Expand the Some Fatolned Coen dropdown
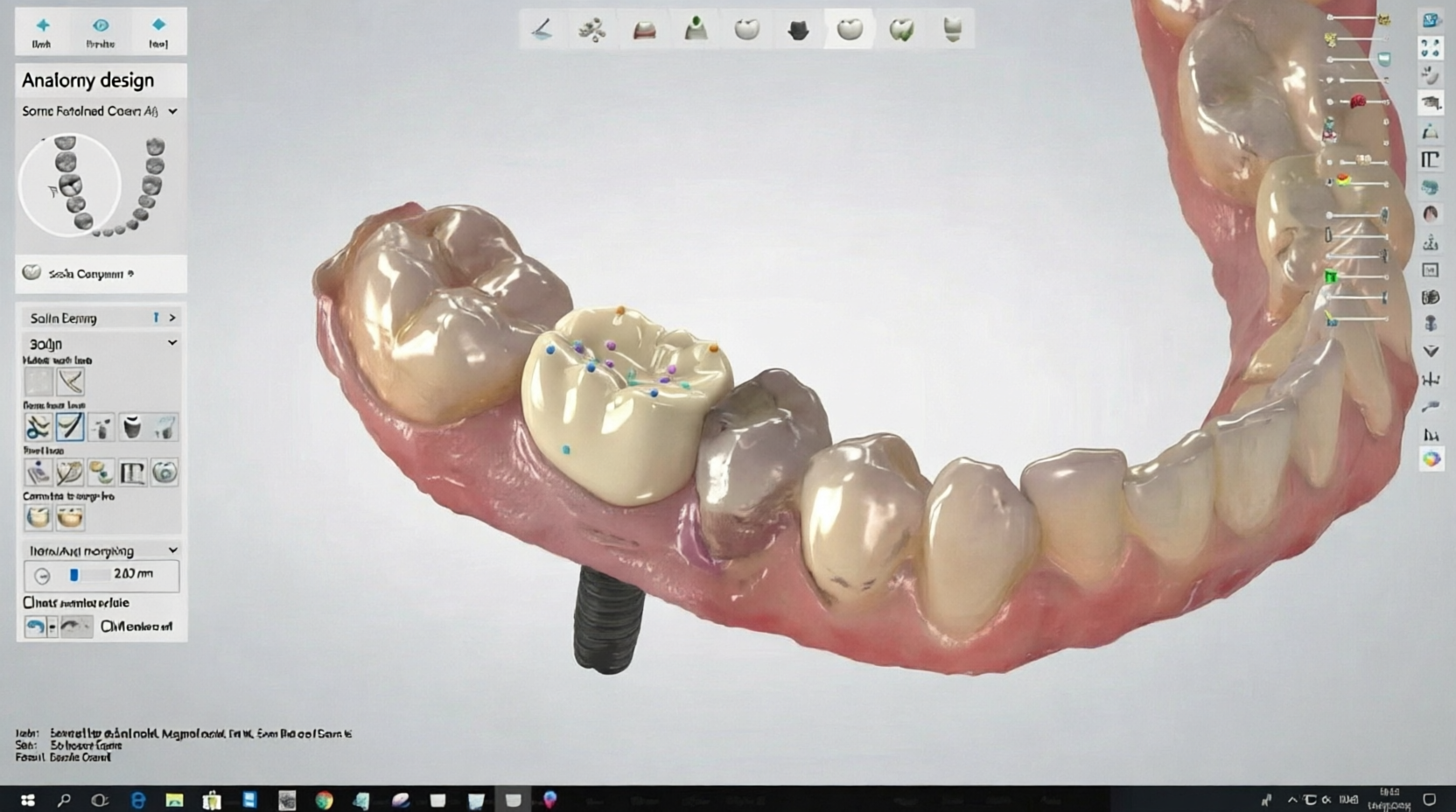 pyautogui.click(x=172, y=111)
